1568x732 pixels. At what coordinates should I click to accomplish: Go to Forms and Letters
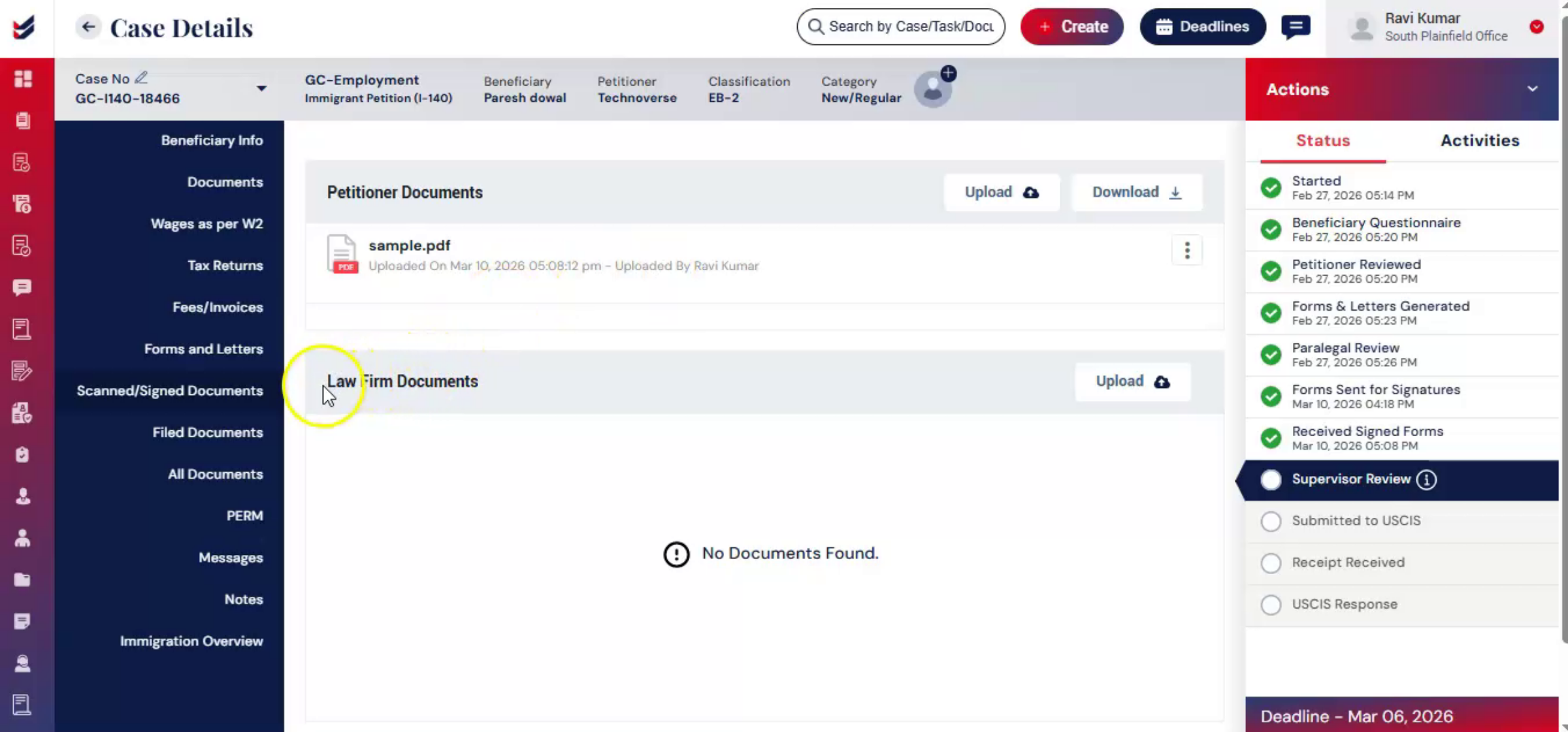pyautogui.click(x=203, y=349)
